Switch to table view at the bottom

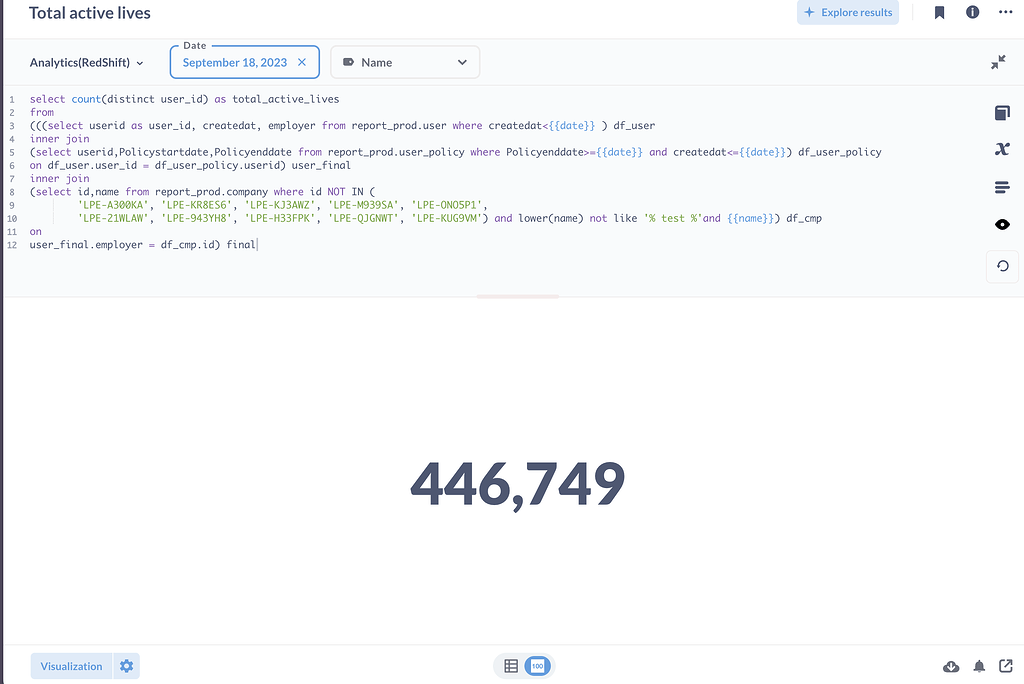[511, 665]
